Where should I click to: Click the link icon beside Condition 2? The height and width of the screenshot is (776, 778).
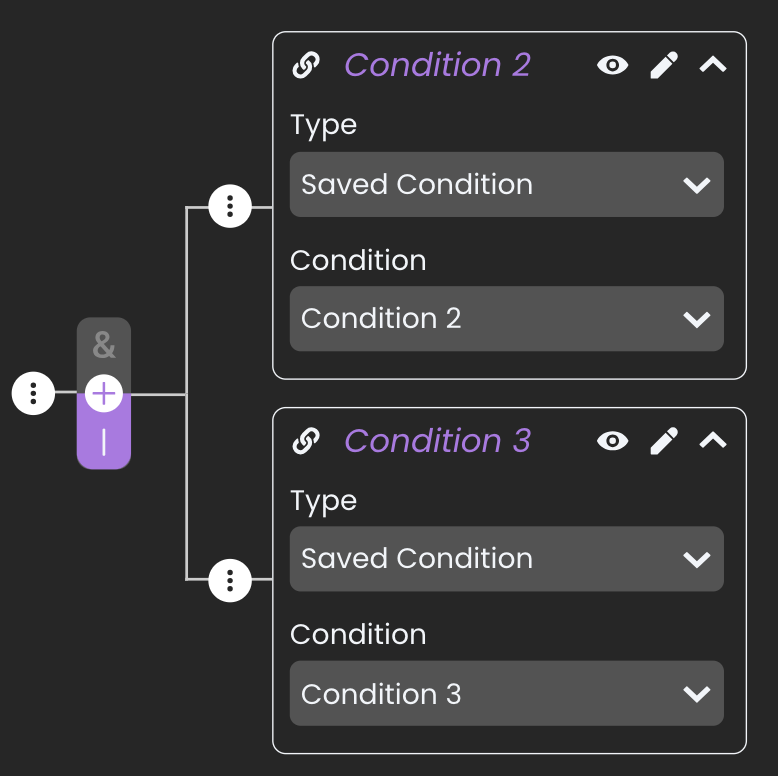tap(306, 65)
